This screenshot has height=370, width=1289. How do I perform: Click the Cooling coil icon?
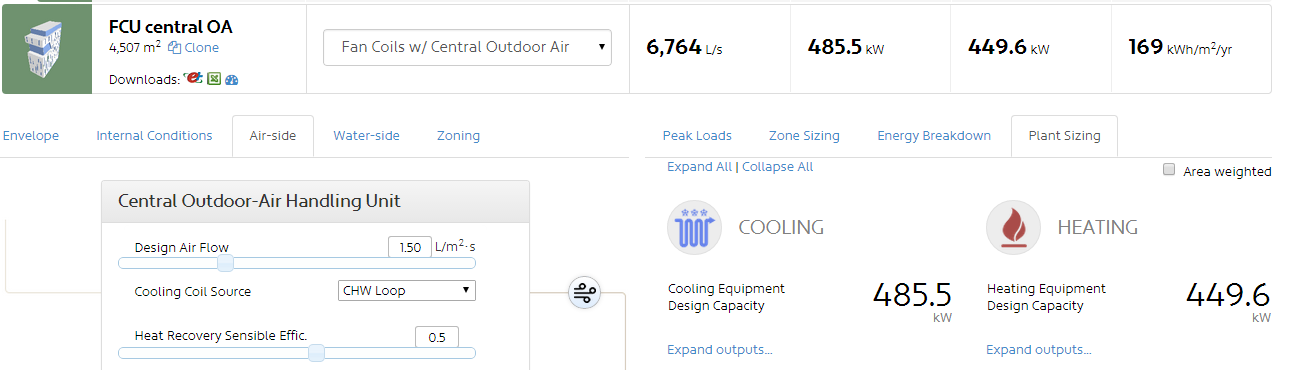tap(693, 227)
